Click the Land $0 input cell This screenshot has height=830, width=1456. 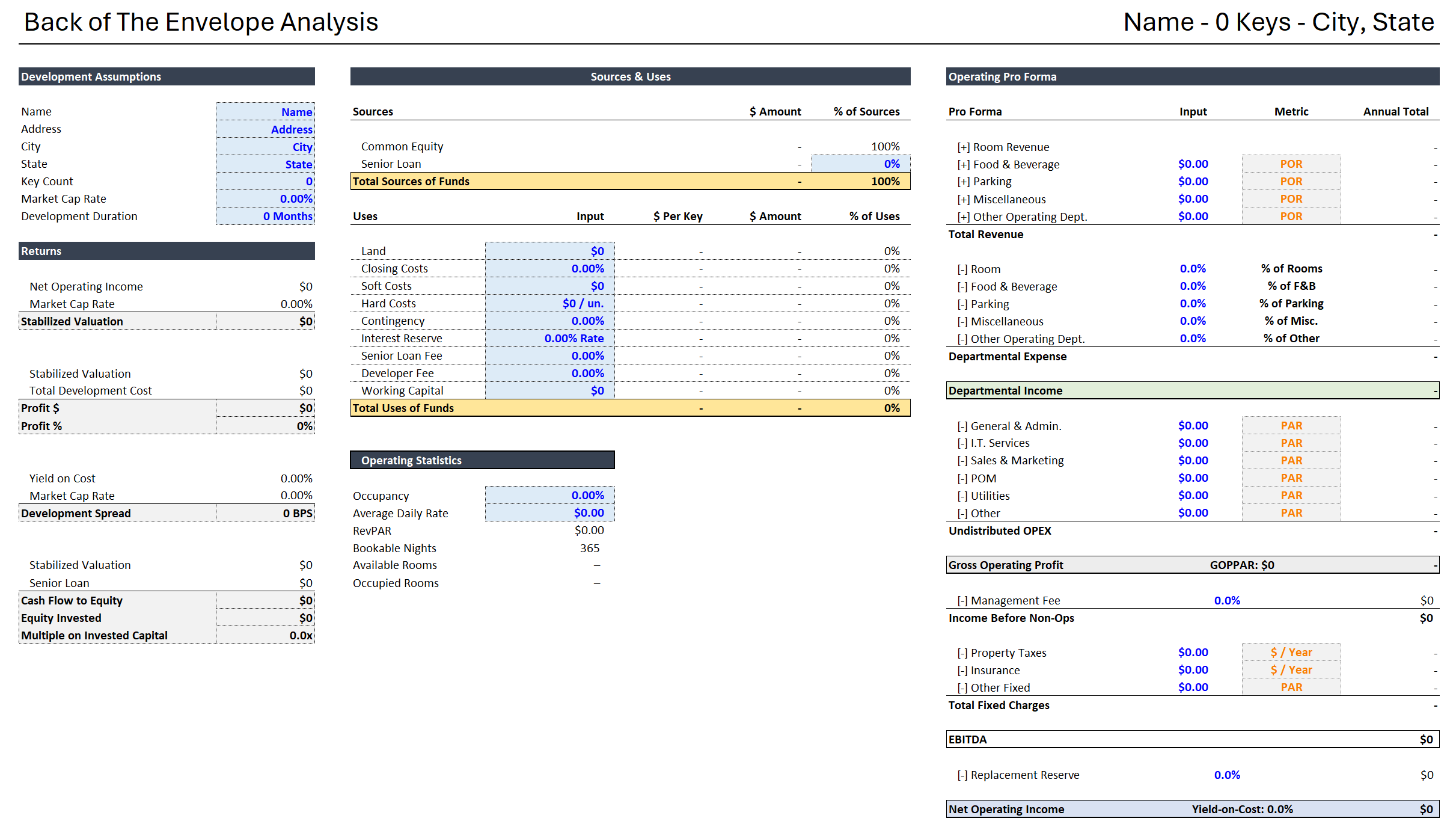549,251
